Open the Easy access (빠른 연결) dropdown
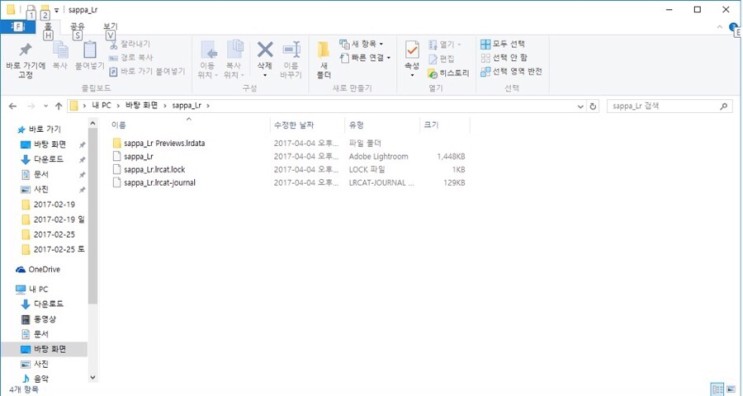Screen dimensions: 743x396 coord(365,58)
